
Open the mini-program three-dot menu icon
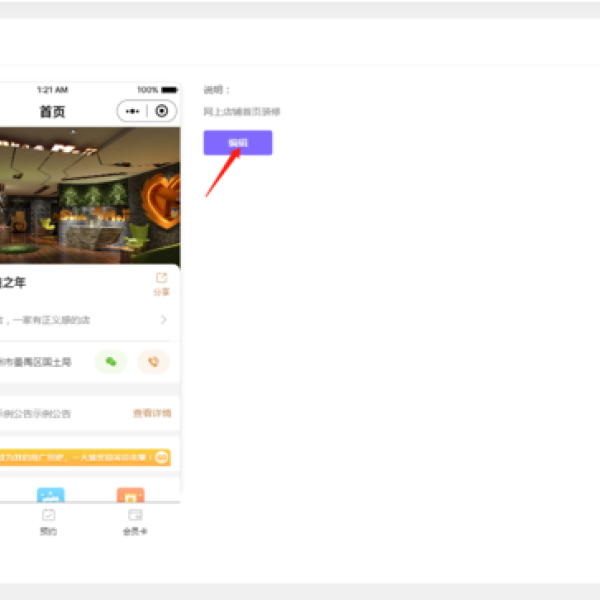132,111
